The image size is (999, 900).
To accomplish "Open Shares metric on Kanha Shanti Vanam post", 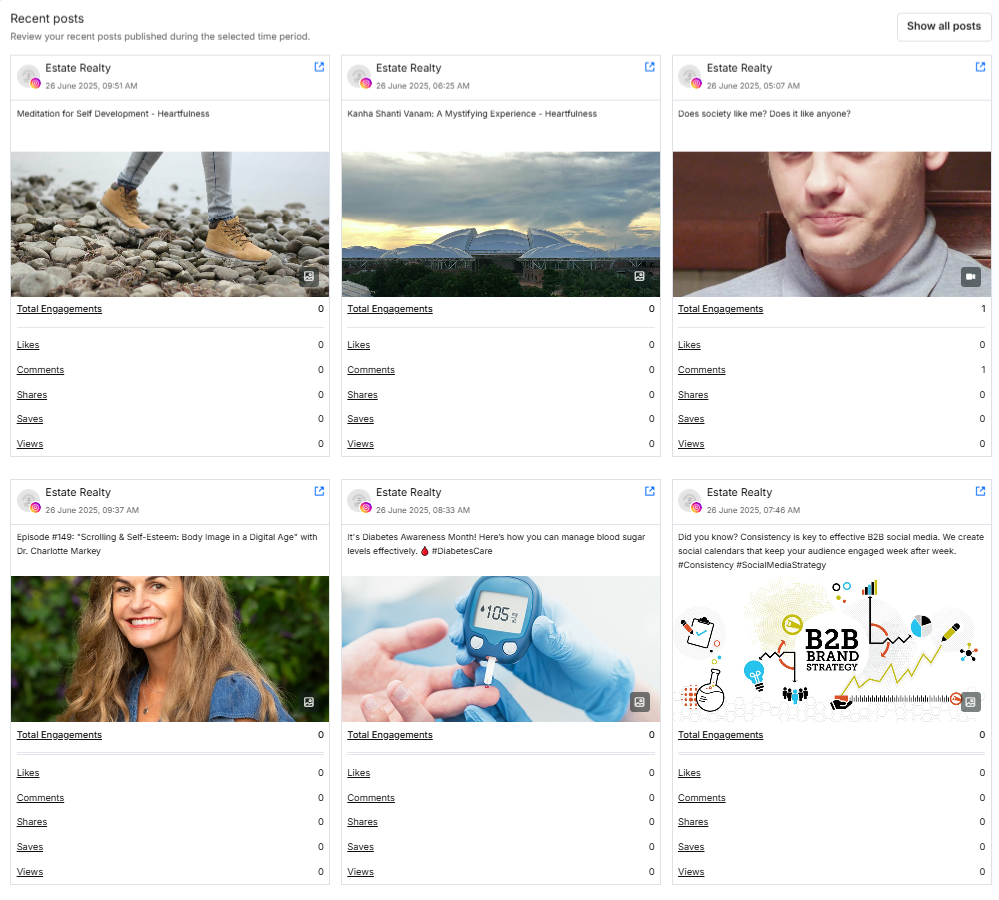I will coord(363,395).
